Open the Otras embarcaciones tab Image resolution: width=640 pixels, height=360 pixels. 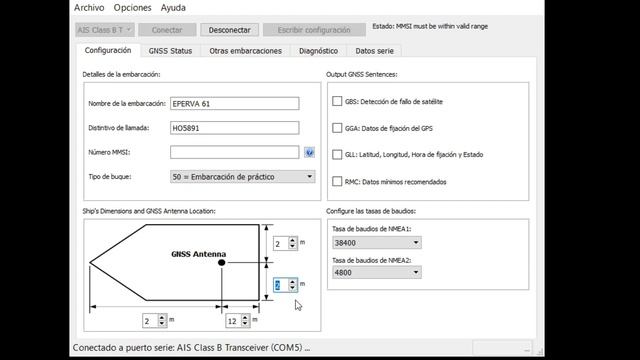point(245,51)
